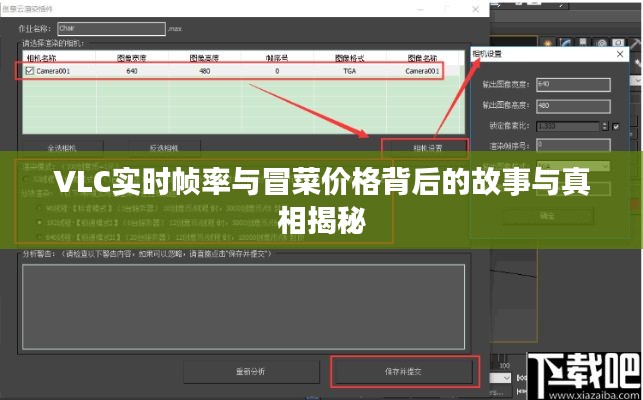Click the locked pixel ratio field 1.333

568,126
